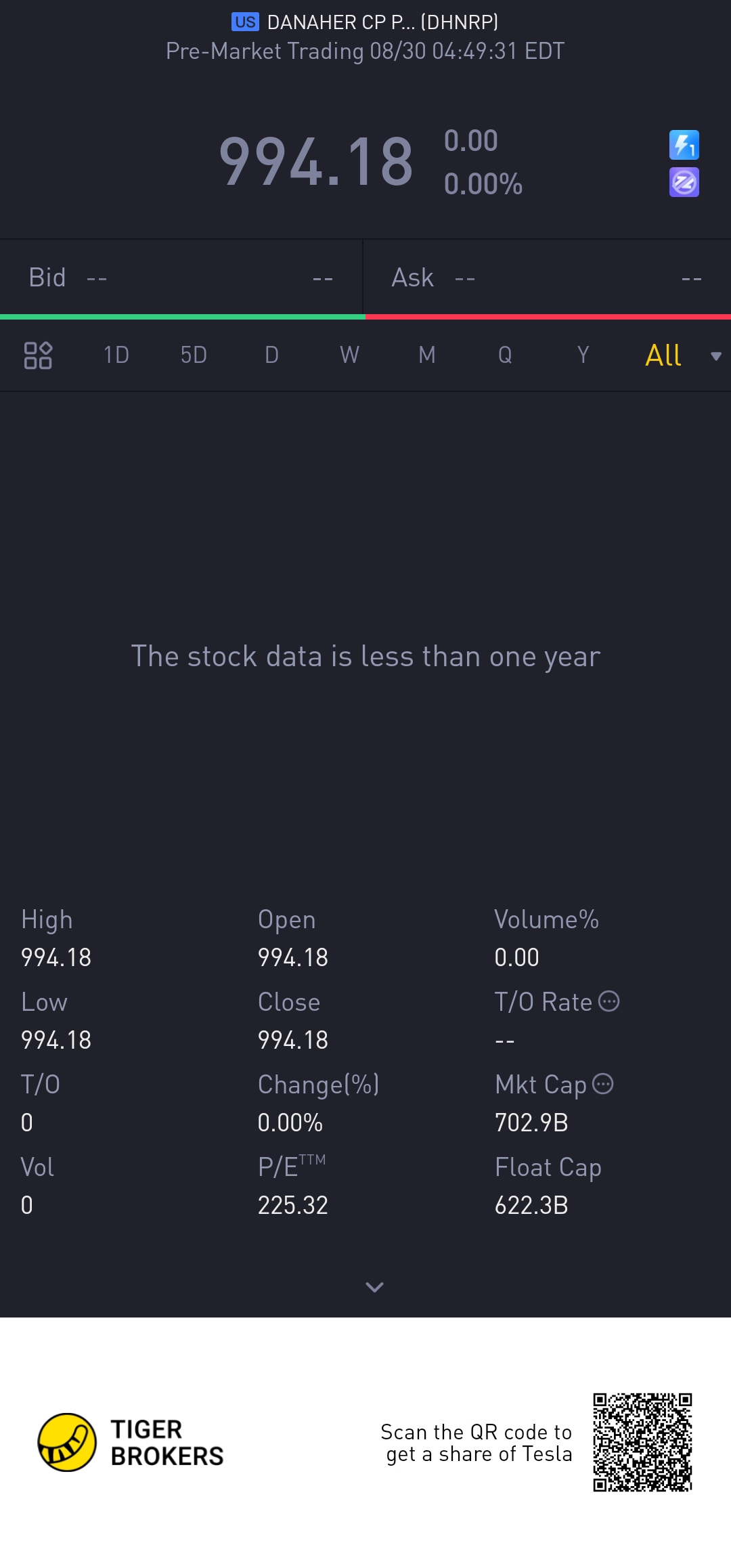
Task: Tap the Tiger Brokers logo
Action: click(x=66, y=1442)
